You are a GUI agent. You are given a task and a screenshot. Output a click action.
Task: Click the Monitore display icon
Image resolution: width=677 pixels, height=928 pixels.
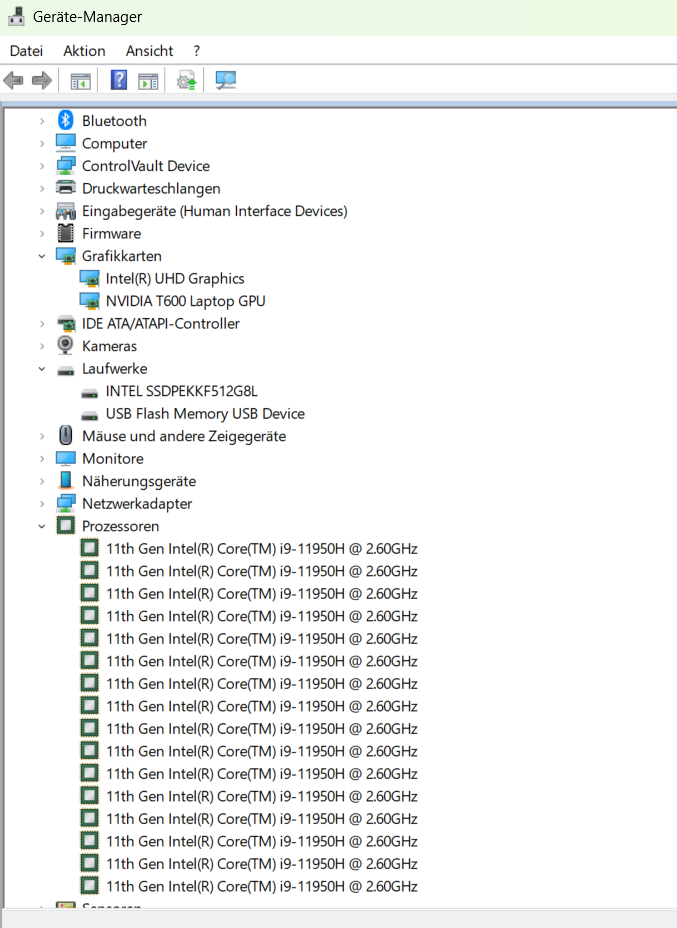(66, 458)
